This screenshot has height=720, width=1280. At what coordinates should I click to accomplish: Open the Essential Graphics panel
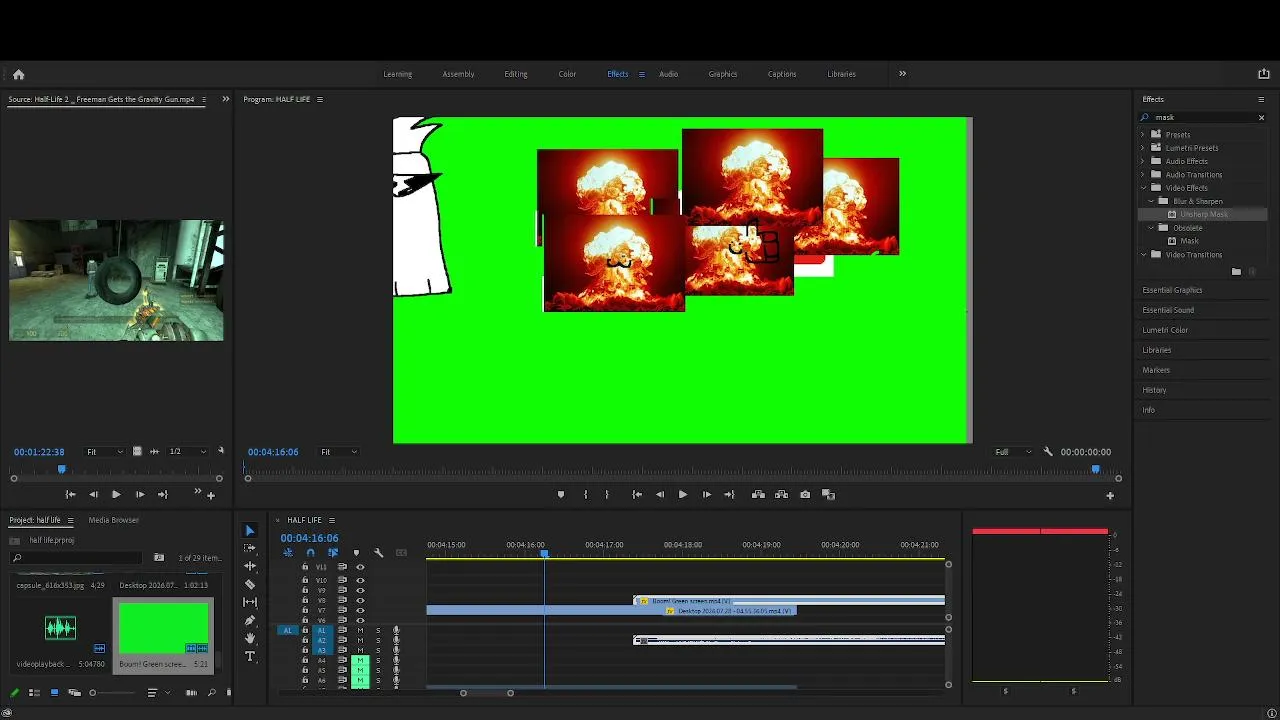click(x=1172, y=290)
